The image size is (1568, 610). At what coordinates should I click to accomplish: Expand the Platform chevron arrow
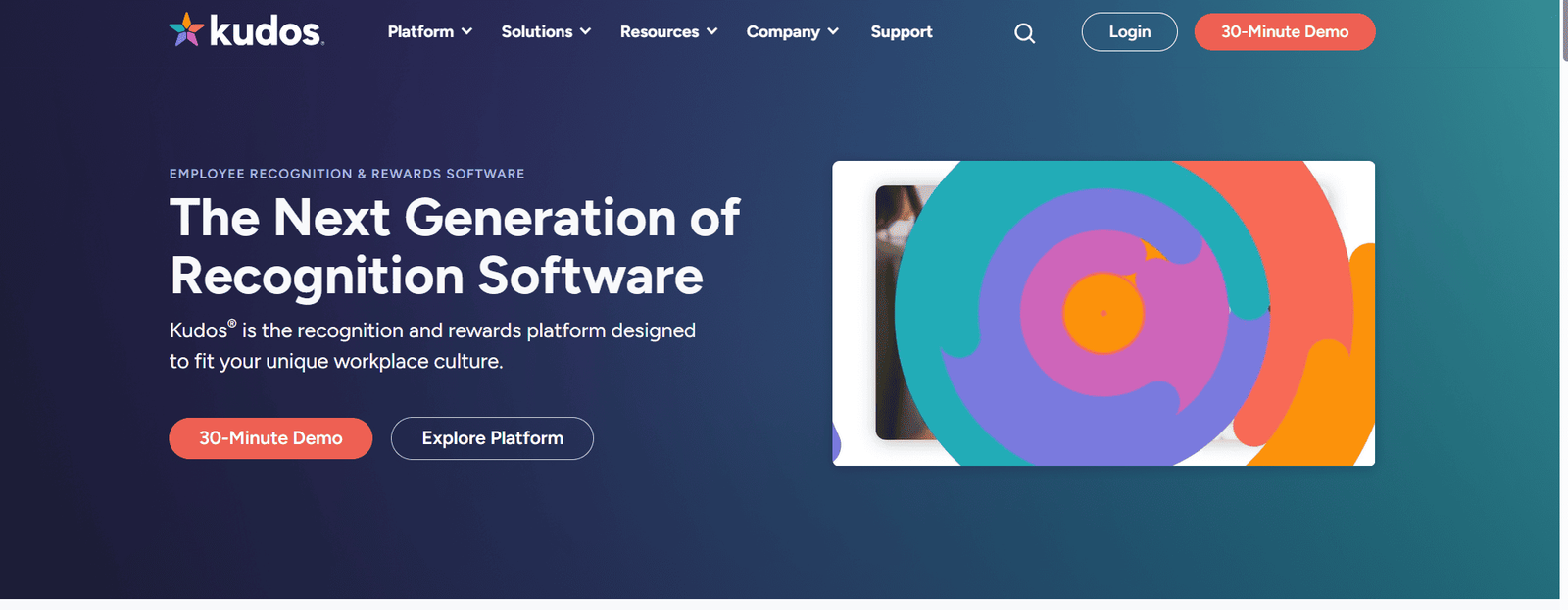(x=466, y=31)
